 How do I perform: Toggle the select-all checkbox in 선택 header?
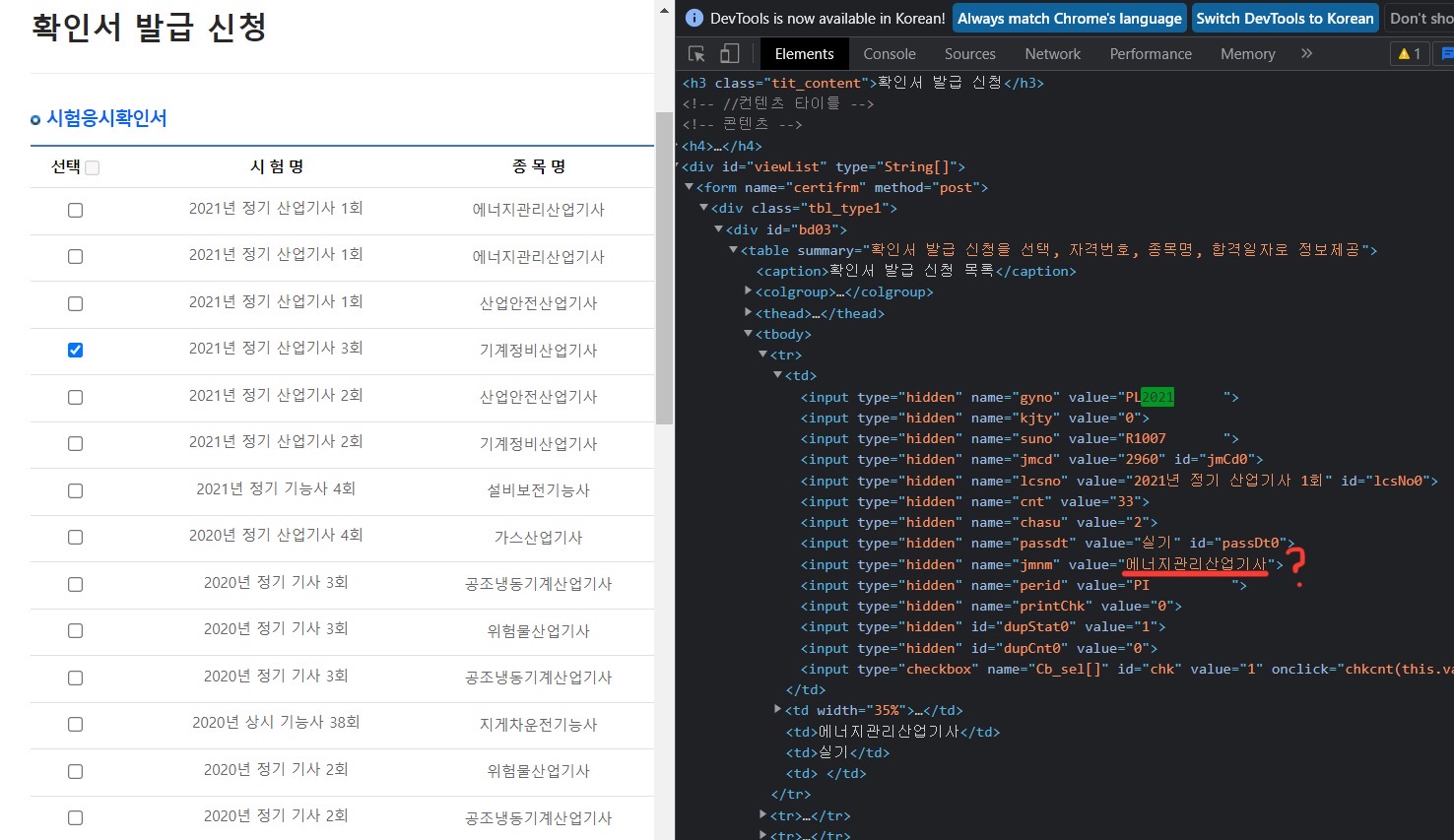(93, 167)
